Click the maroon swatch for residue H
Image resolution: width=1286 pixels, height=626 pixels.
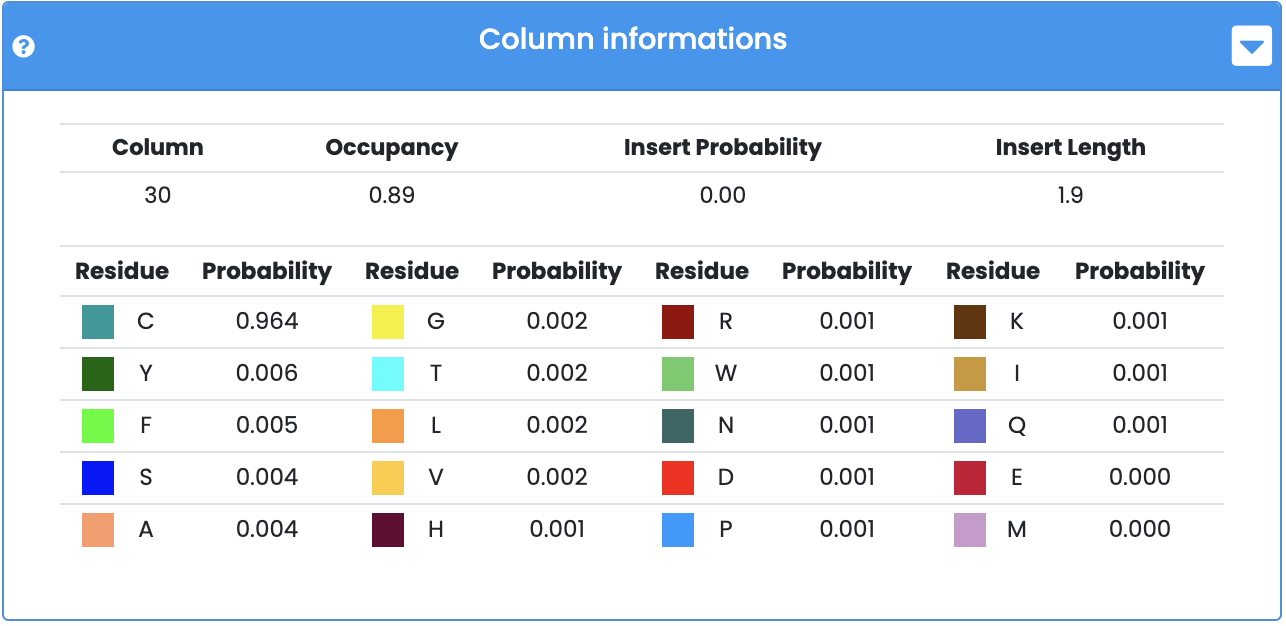(x=388, y=530)
